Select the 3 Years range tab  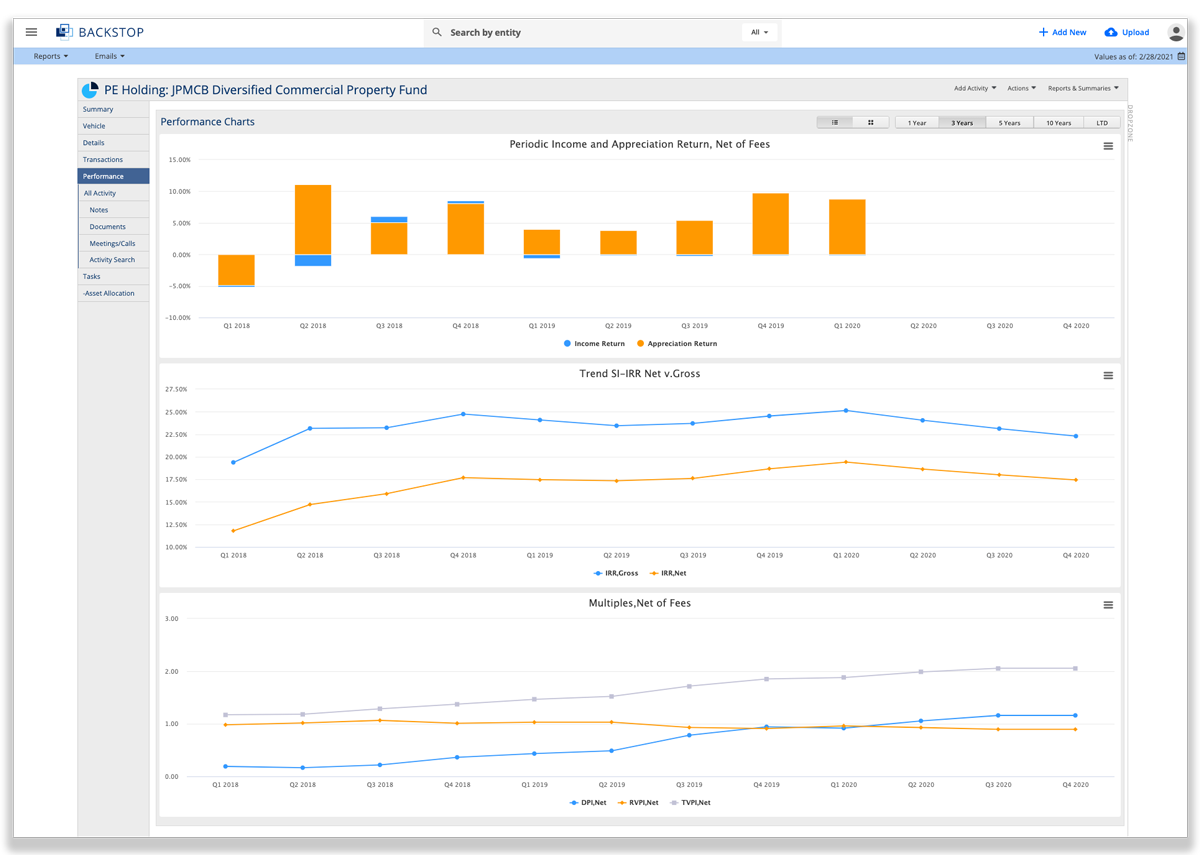tap(962, 123)
